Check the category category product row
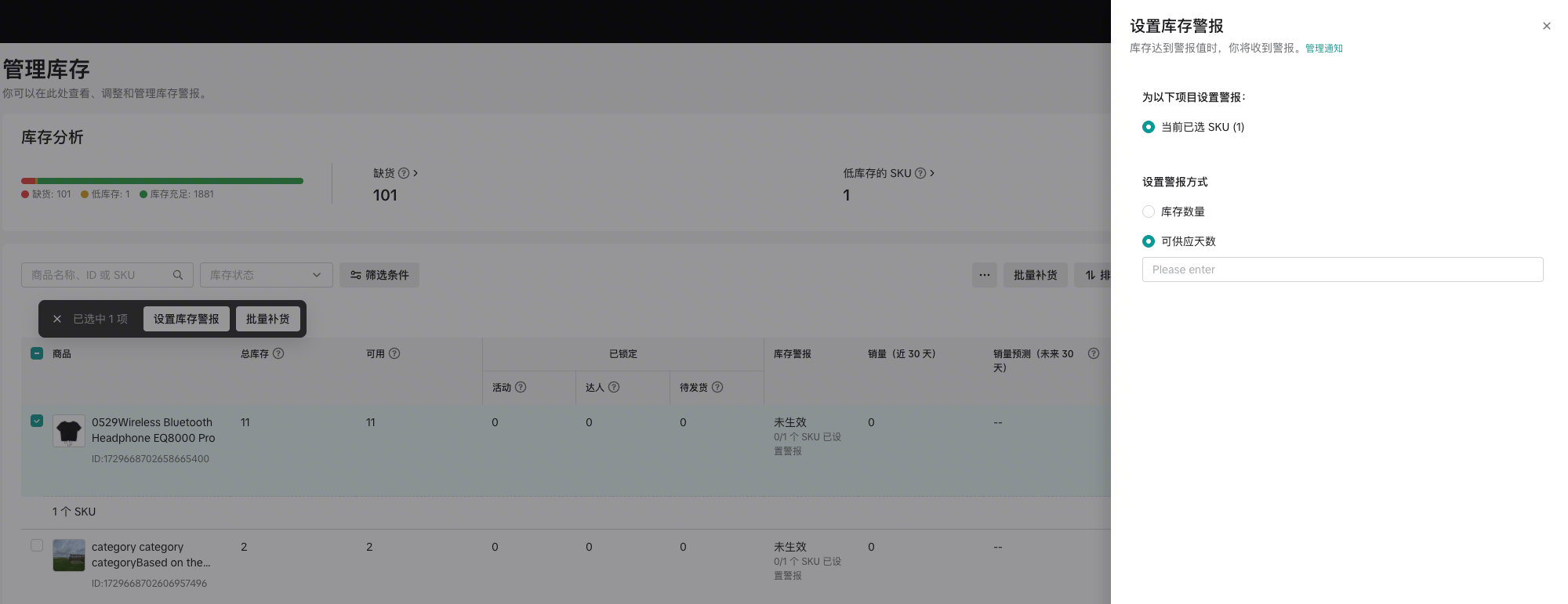1568x604 pixels. point(37,545)
